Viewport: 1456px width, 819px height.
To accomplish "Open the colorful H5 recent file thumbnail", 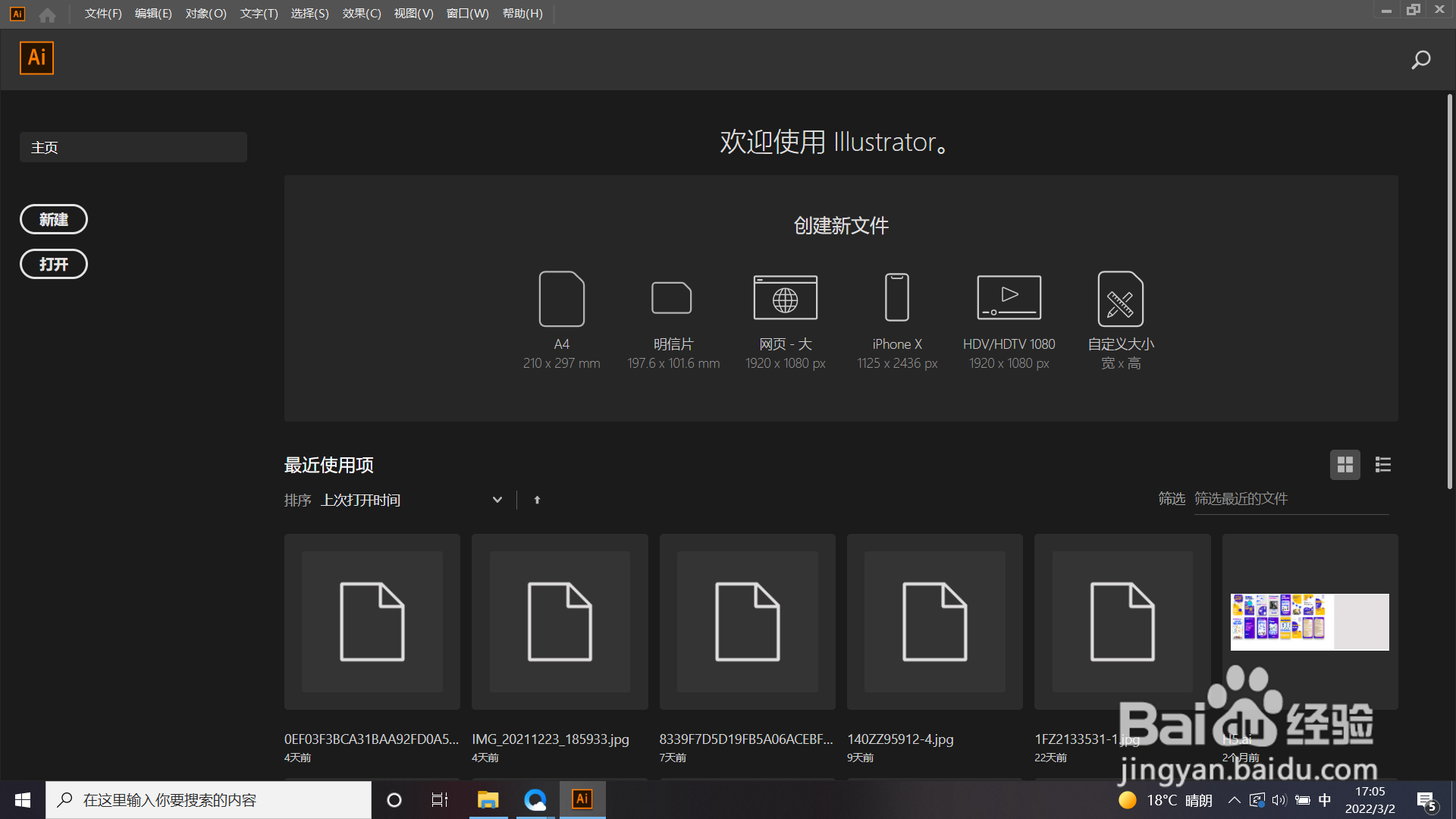I will click(x=1310, y=622).
